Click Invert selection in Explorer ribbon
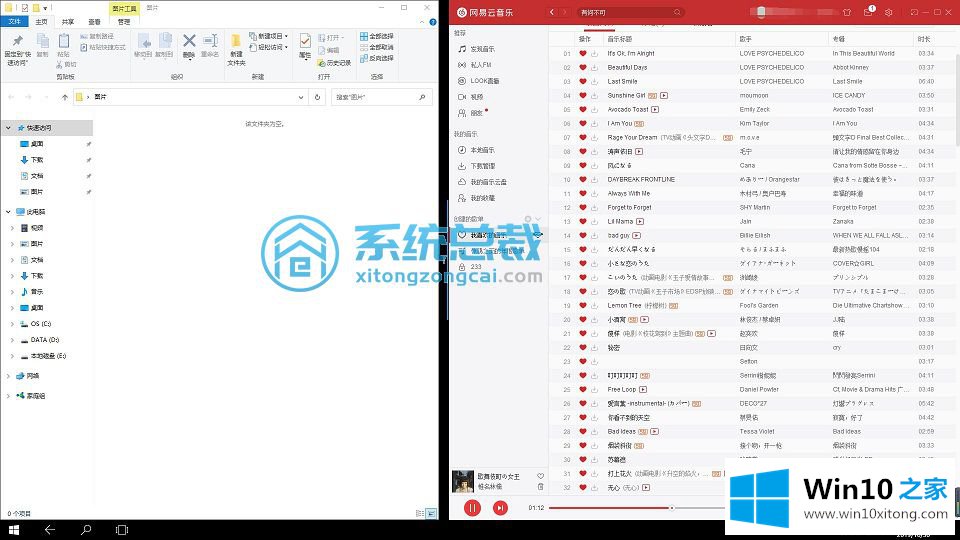This screenshot has width=960, height=540. pyautogui.click(x=377, y=58)
